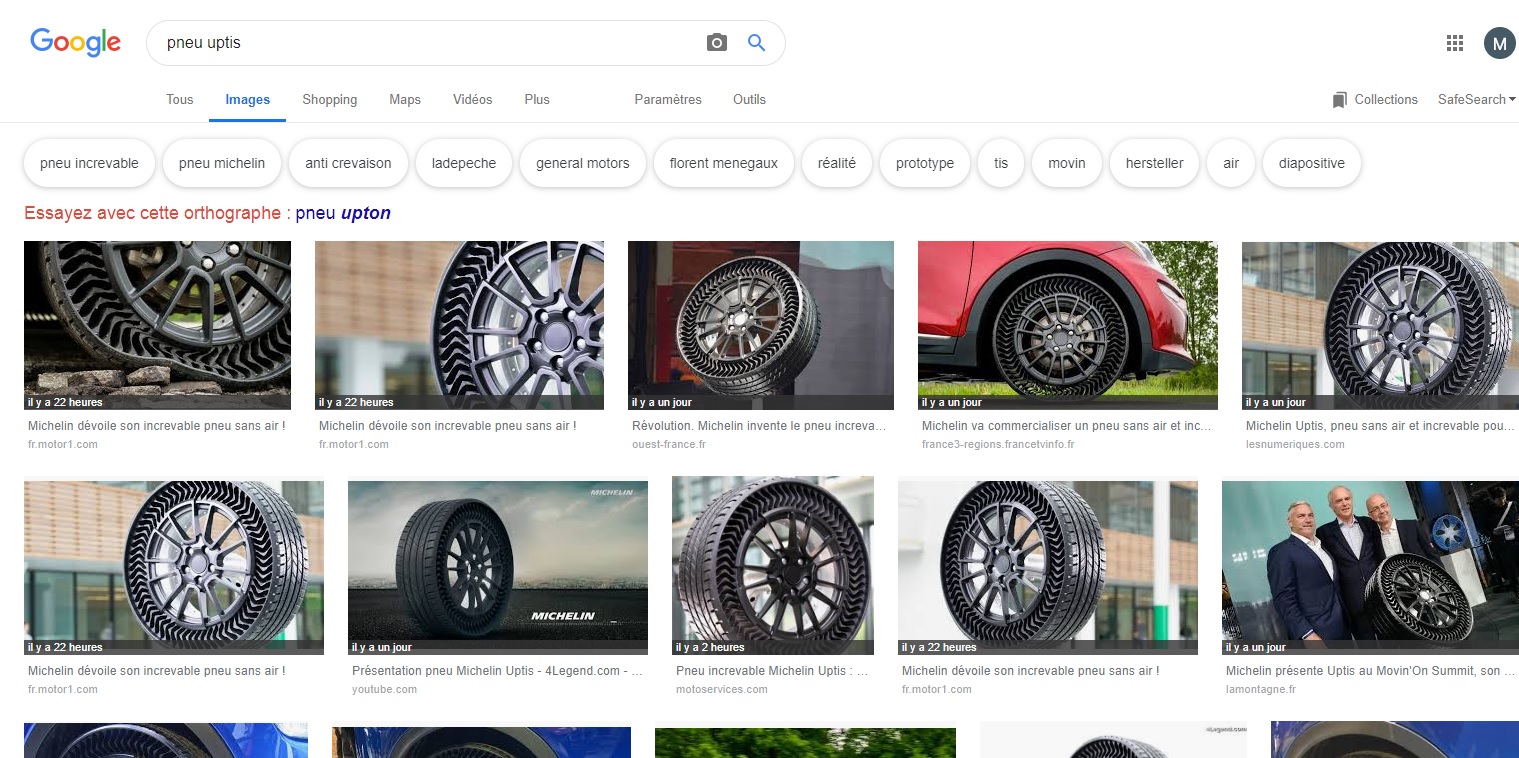This screenshot has width=1519, height=758.
Task: Click the suggested spelling pneu upton
Action: tap(343, 213)
